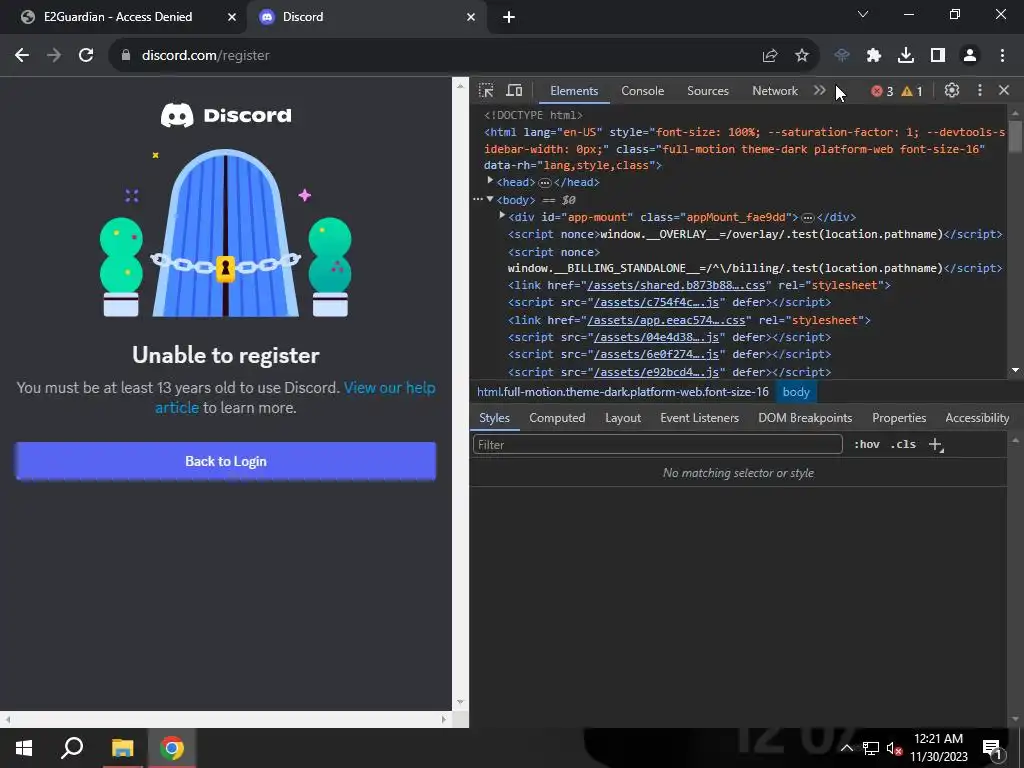Select the DOCTYPE html line

pos(534,115)
